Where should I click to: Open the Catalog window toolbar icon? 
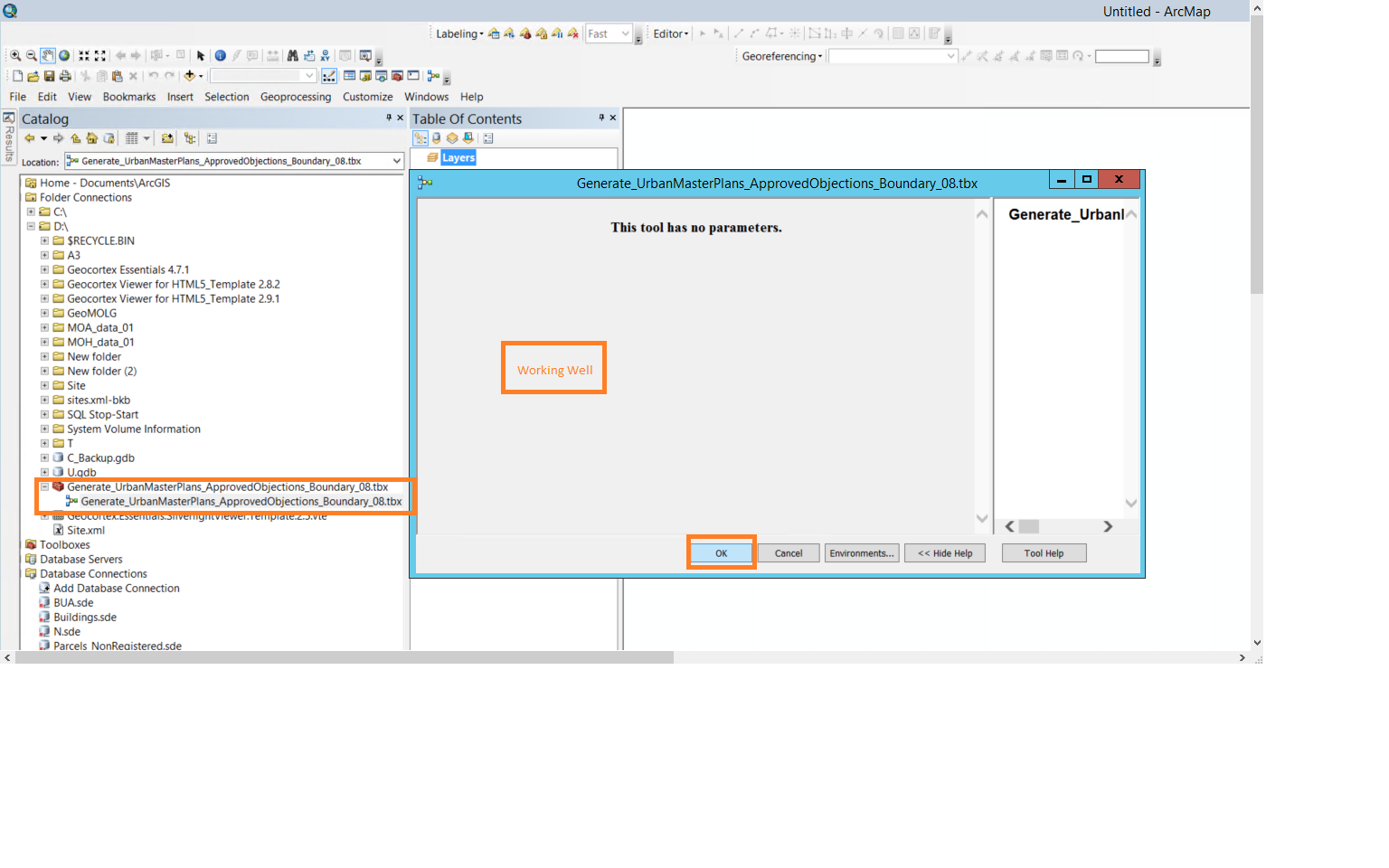[x=365, y=76]
